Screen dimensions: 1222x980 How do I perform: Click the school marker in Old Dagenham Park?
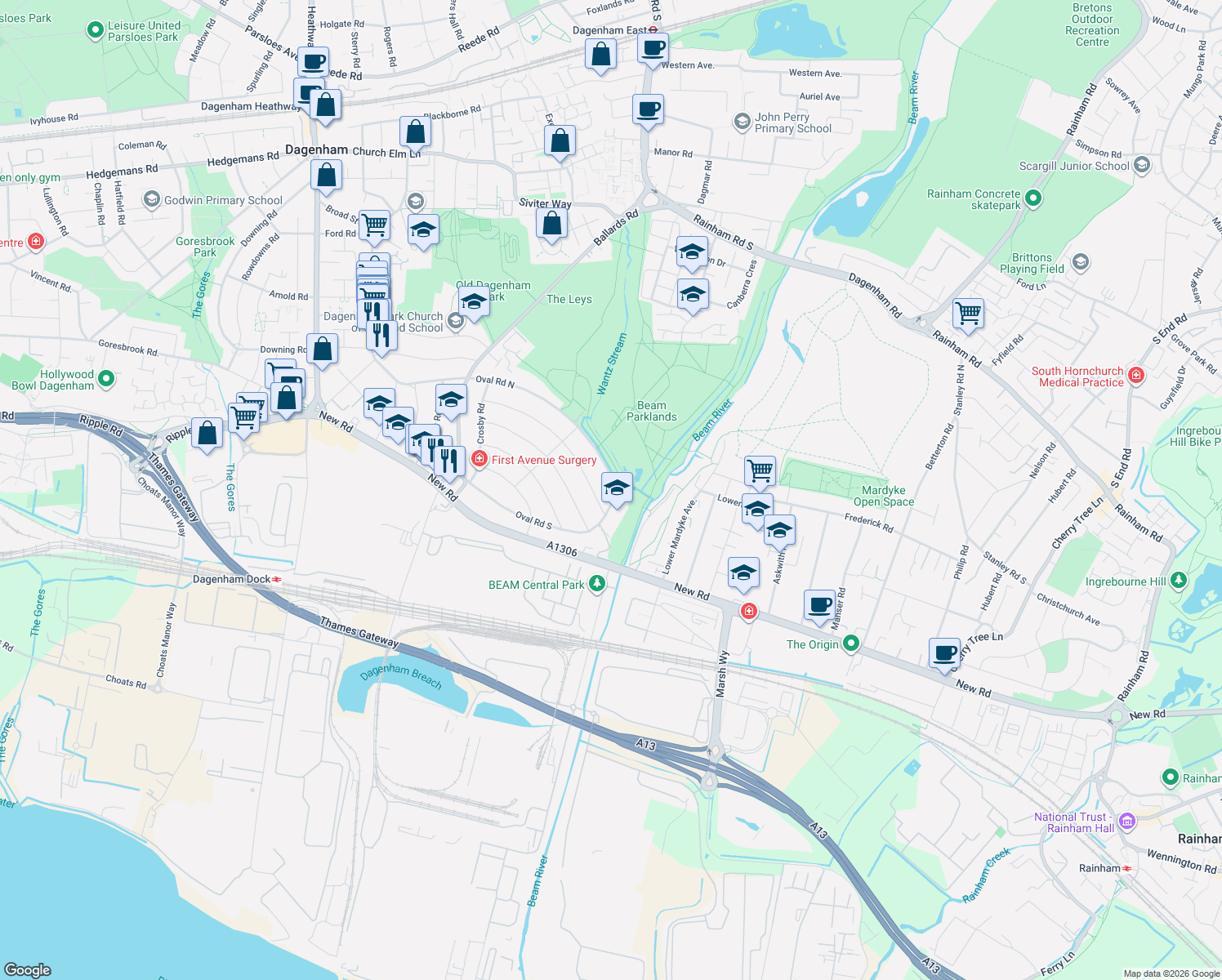pos(474,302)
